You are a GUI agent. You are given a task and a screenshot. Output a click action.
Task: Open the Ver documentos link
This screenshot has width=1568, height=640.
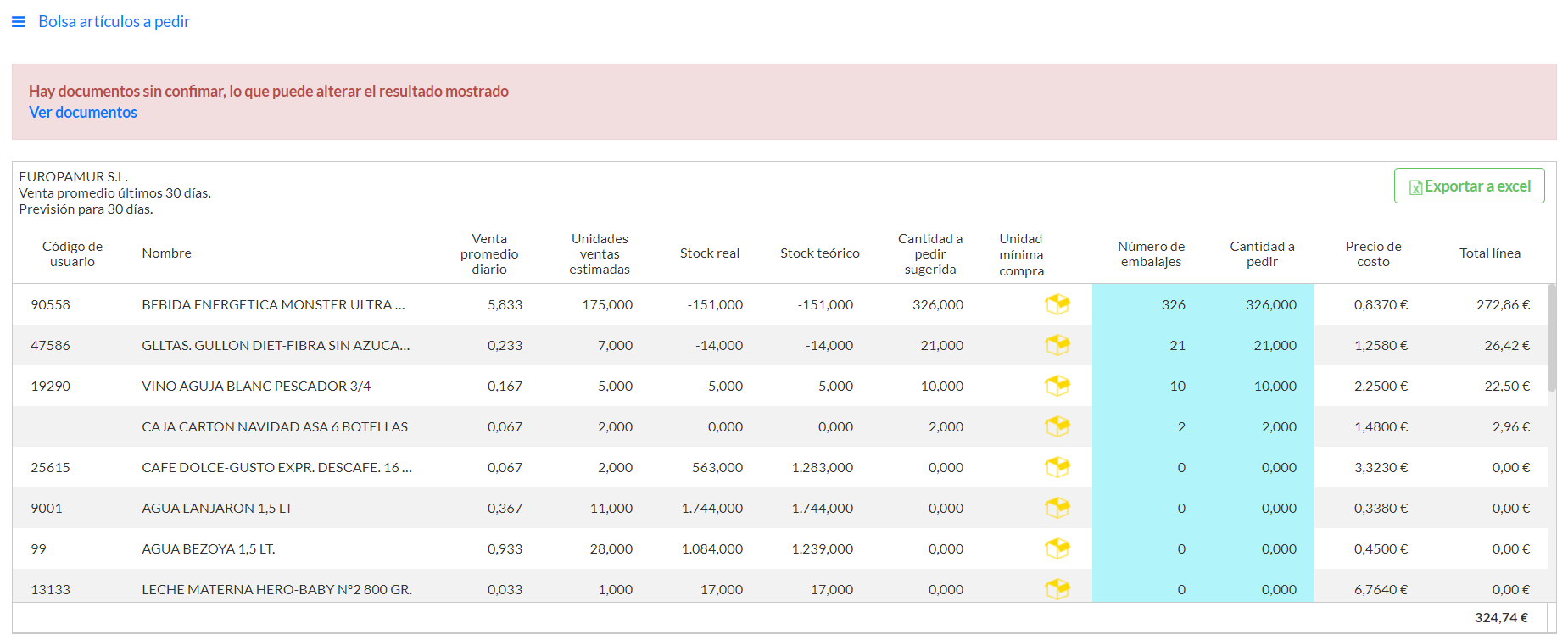click(x=83, y=113)
